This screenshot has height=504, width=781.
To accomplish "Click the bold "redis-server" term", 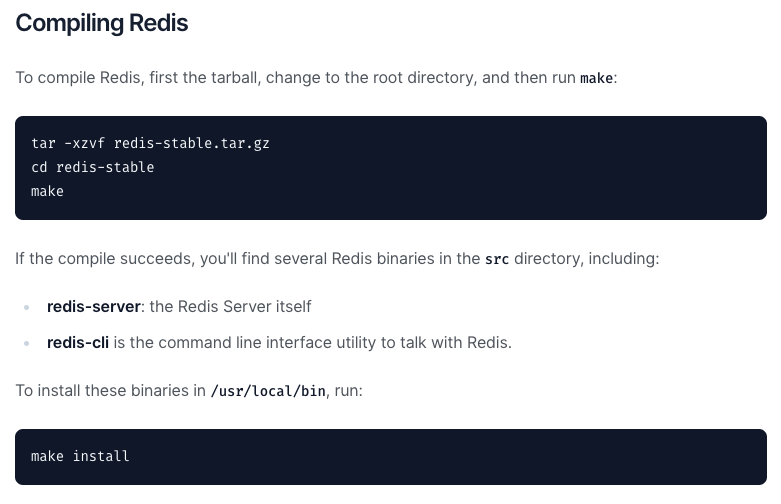I will click(93, 306).
